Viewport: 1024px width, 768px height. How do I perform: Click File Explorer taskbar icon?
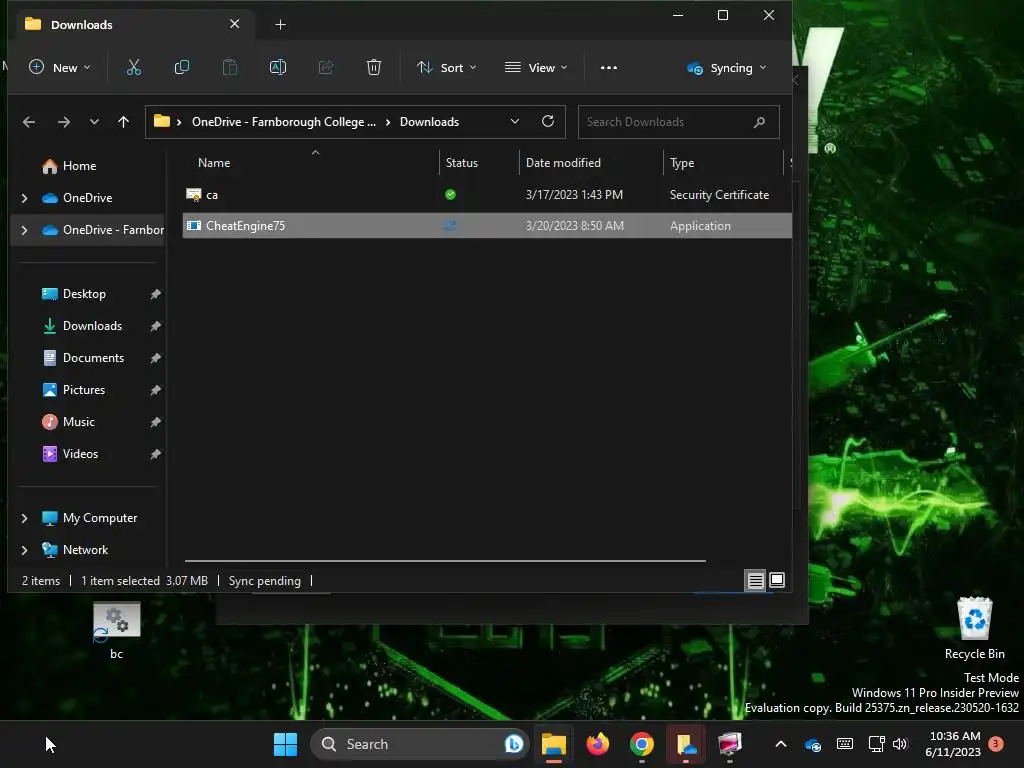pyautogui.click(x=554, y=744)
